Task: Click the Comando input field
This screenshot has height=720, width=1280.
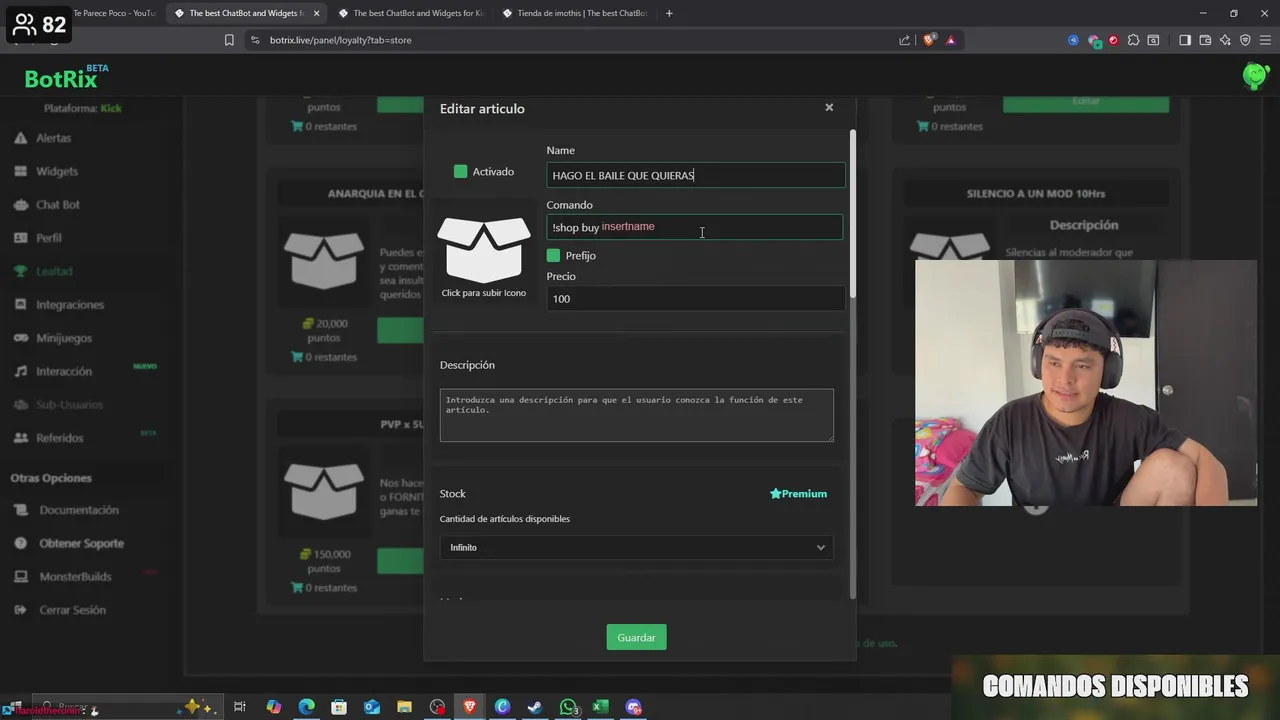Action: point(695,227)
